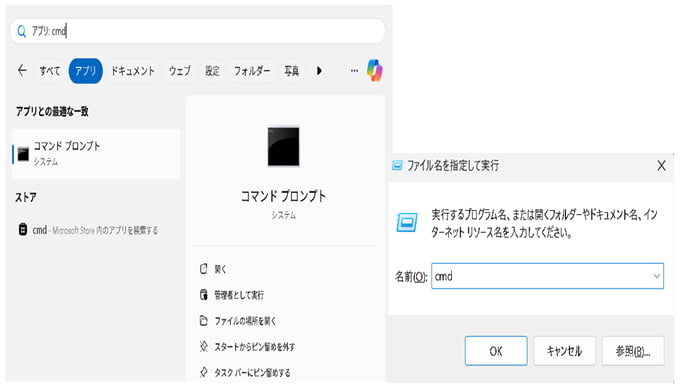This screenshot has height=390, width=680.
Task: Click 参照 browse button in Run dialog
Action: coord(633,351)
